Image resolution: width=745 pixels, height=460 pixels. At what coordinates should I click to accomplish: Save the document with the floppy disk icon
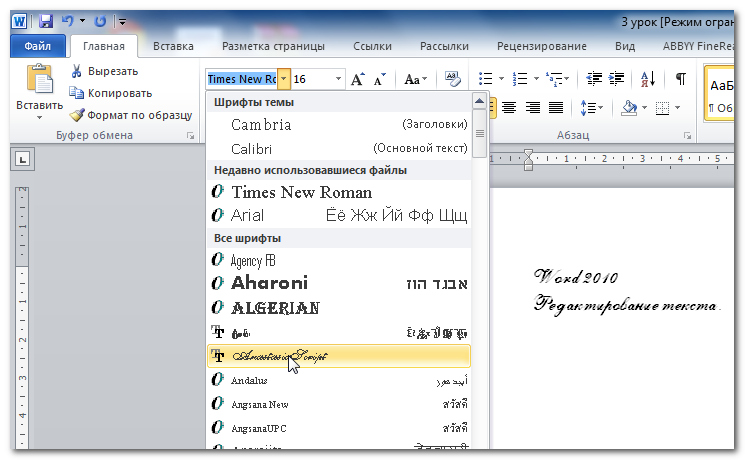coord(46,21)
